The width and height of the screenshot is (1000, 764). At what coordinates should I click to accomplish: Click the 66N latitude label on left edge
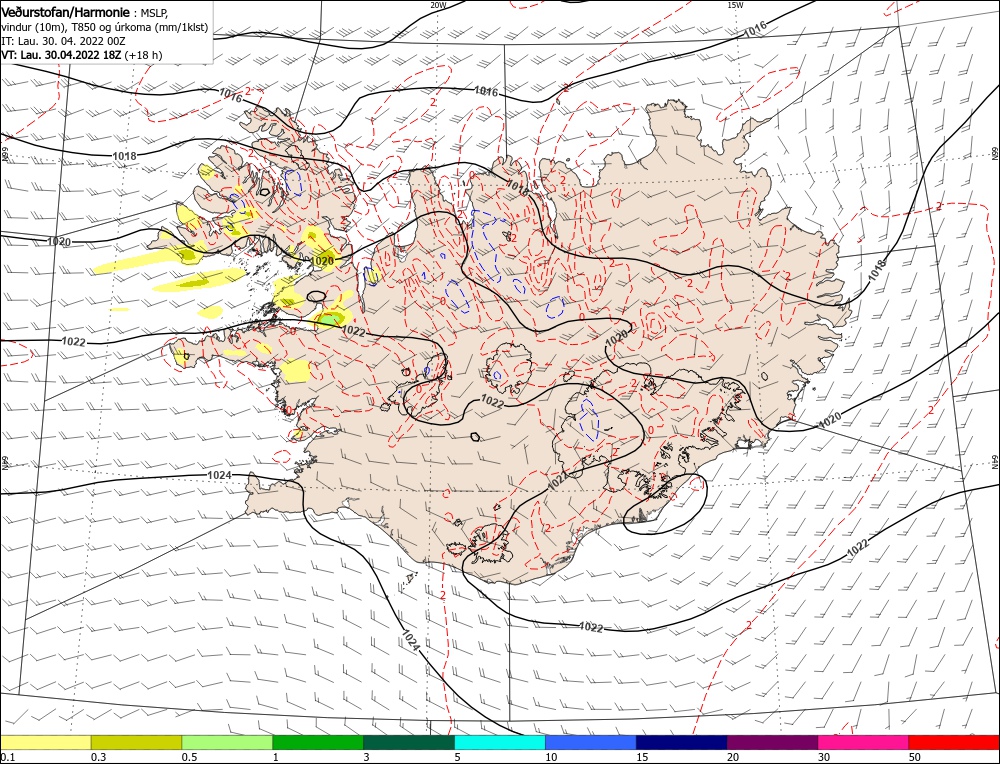pos(4,156)
